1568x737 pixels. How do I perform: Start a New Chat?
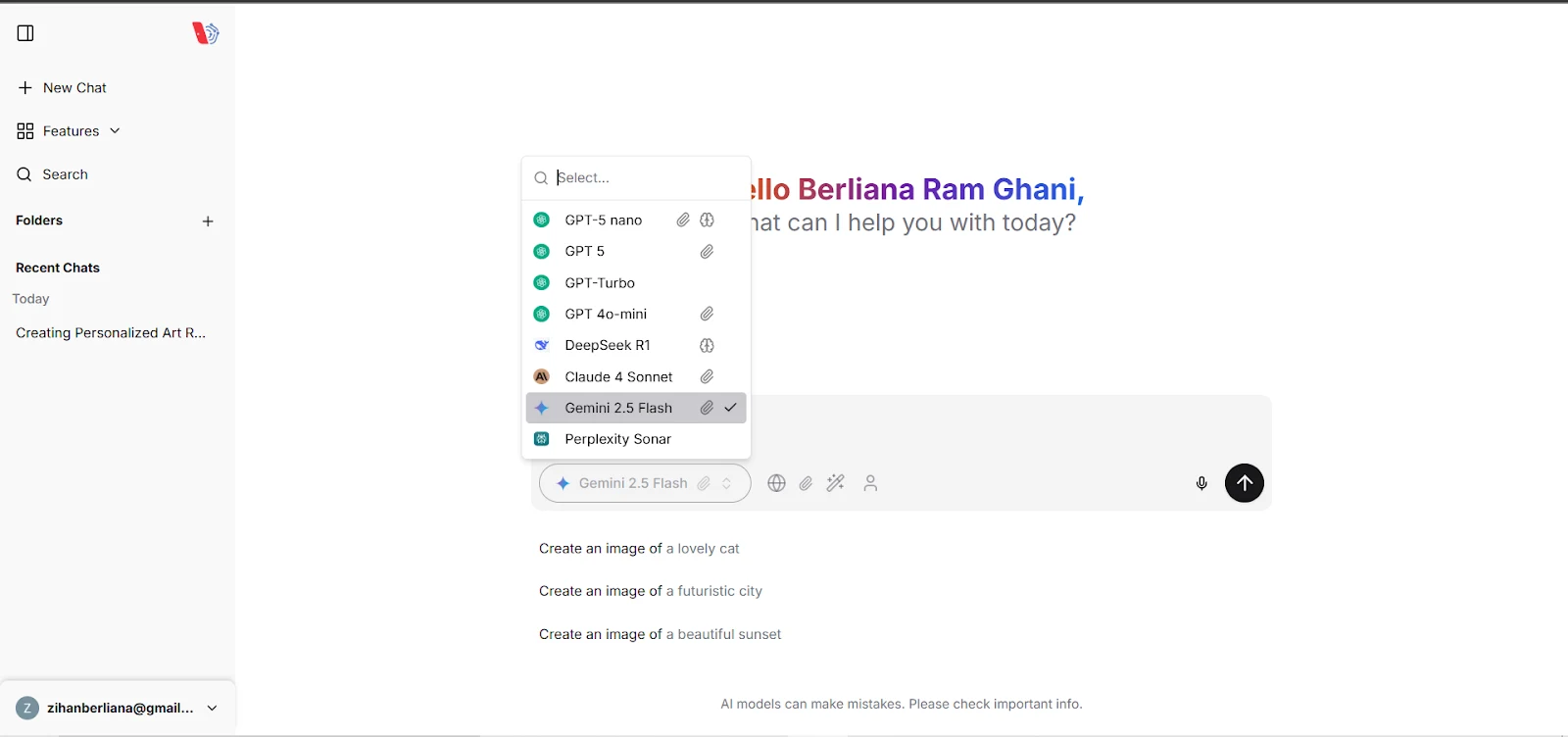62,87
